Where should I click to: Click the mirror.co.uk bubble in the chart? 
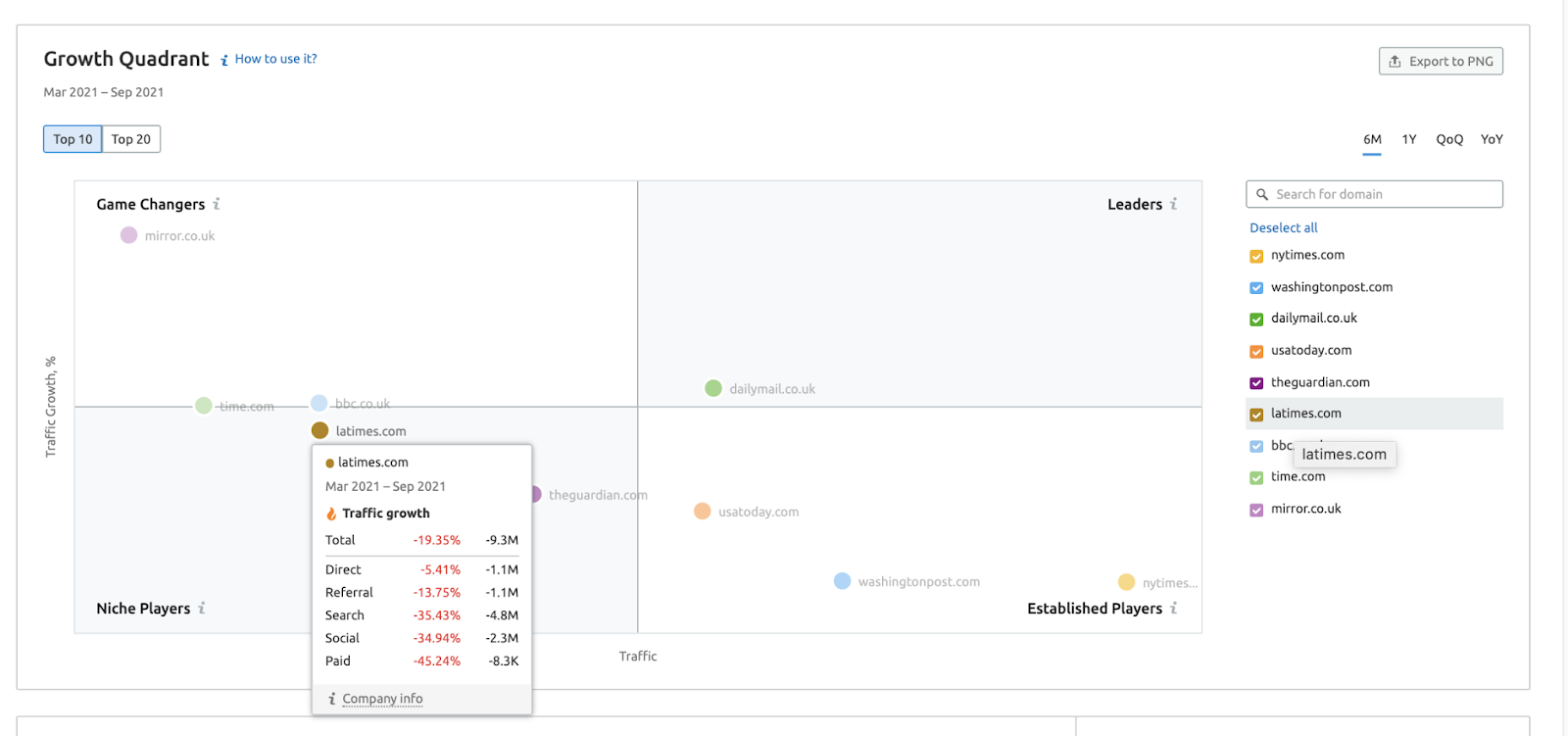coord(128,235)
